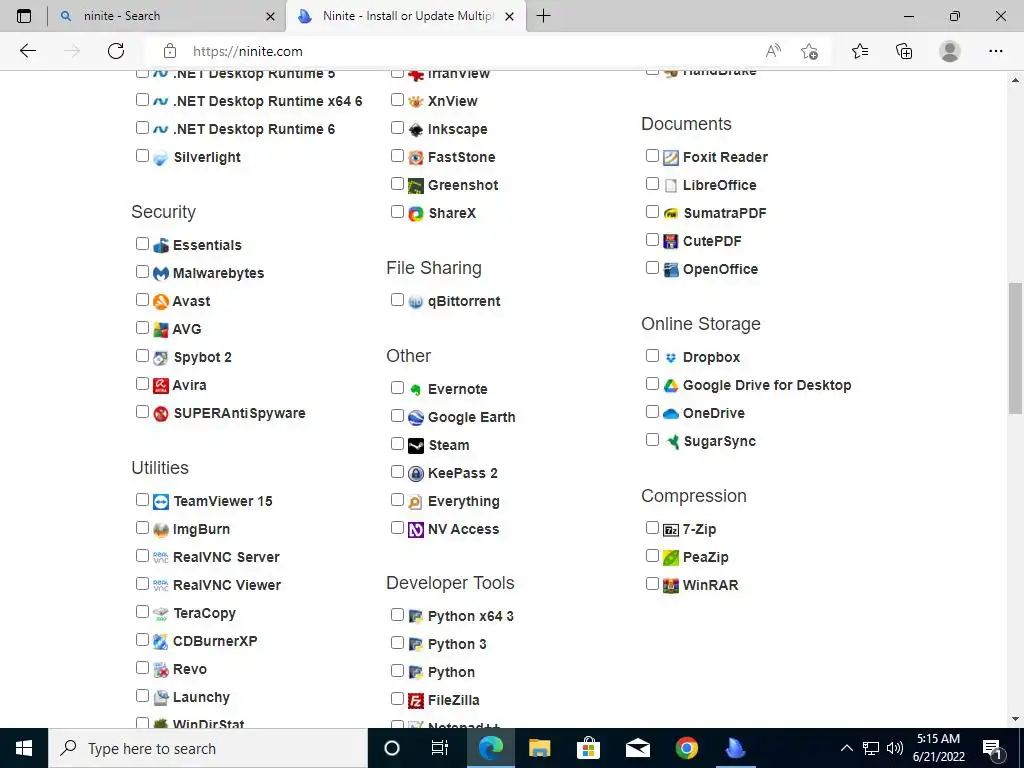The width and height of the screenshot is (1024, 768).
Task: Click the taskbar search box
Action: click(208, 748)
